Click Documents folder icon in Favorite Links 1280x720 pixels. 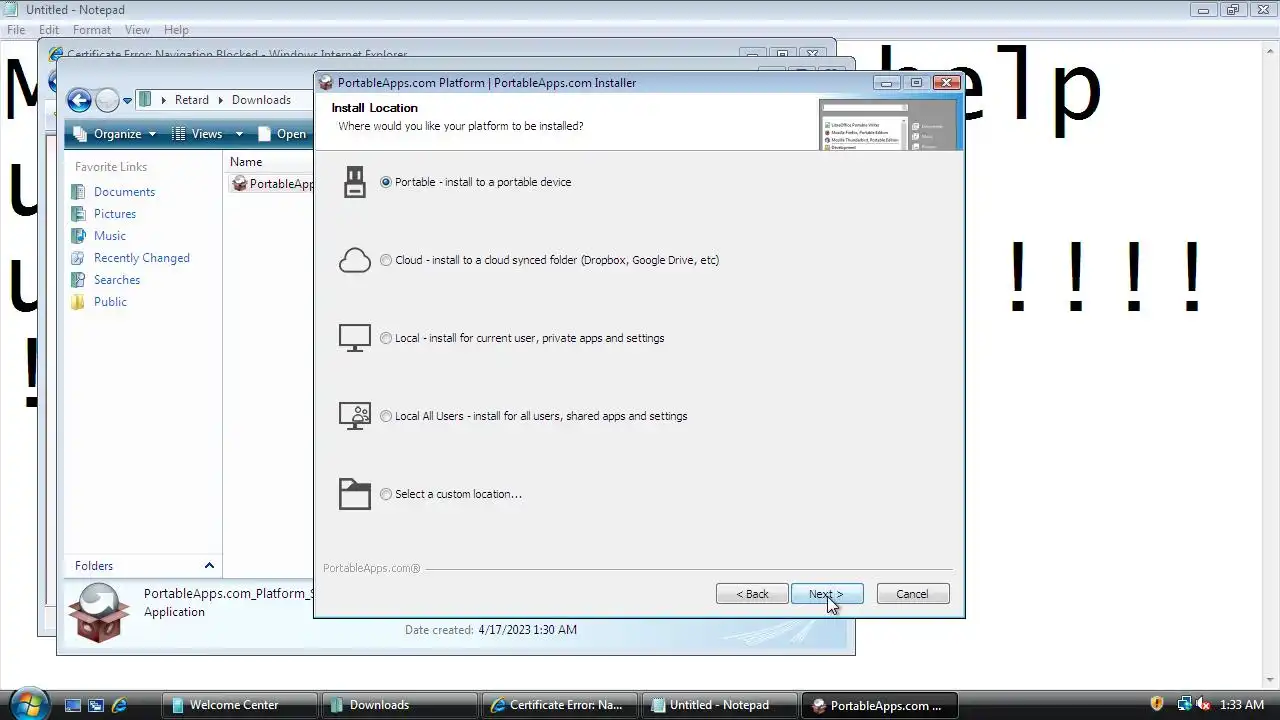click(78, 192)
